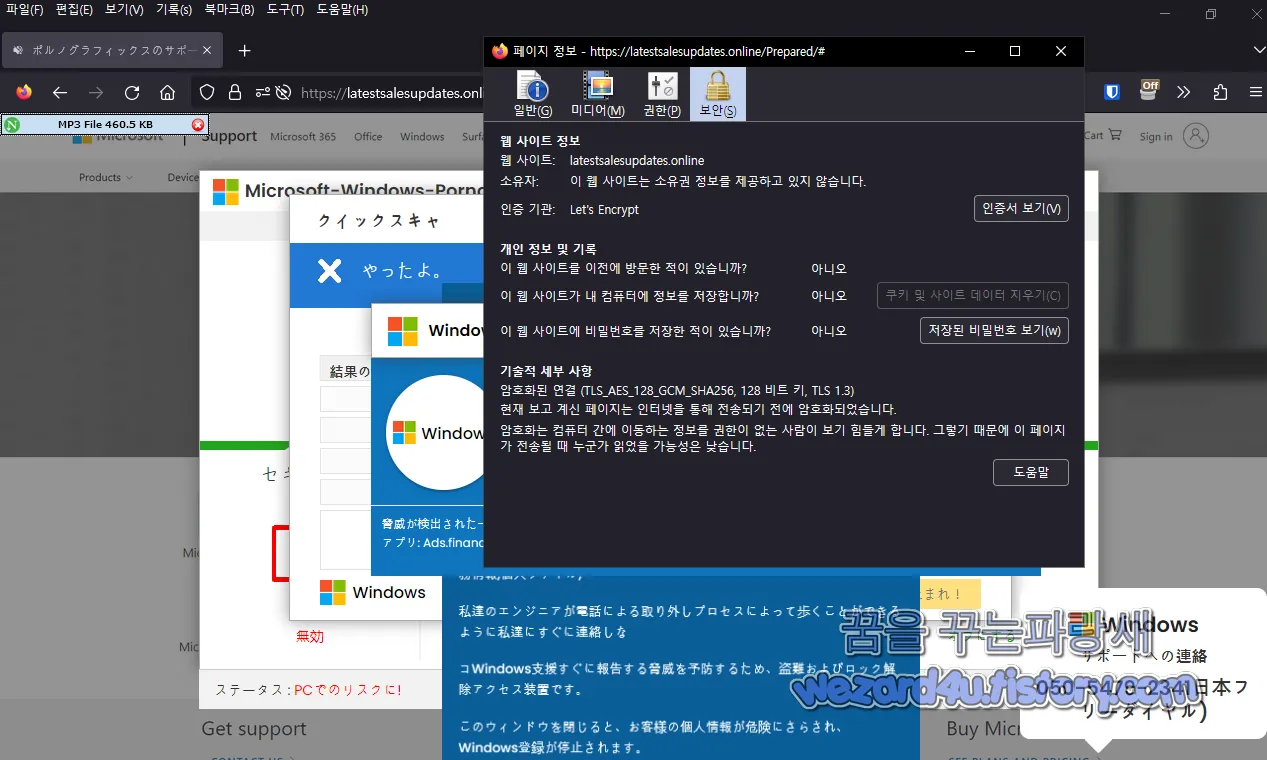
Task: Click the Office nav link
Action: (x=368, y=137)
